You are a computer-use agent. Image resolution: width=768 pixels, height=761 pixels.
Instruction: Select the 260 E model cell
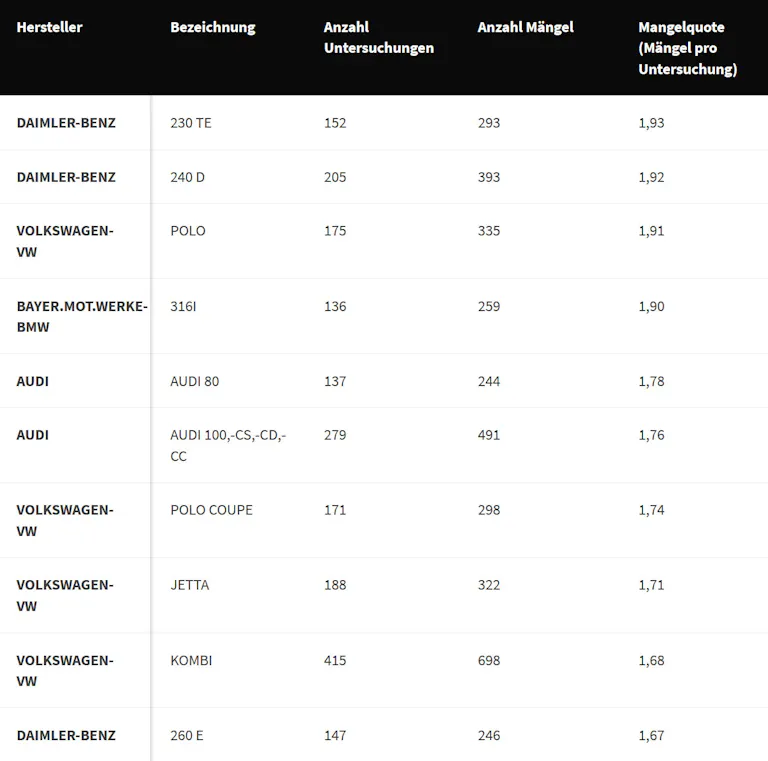[186, 735]
